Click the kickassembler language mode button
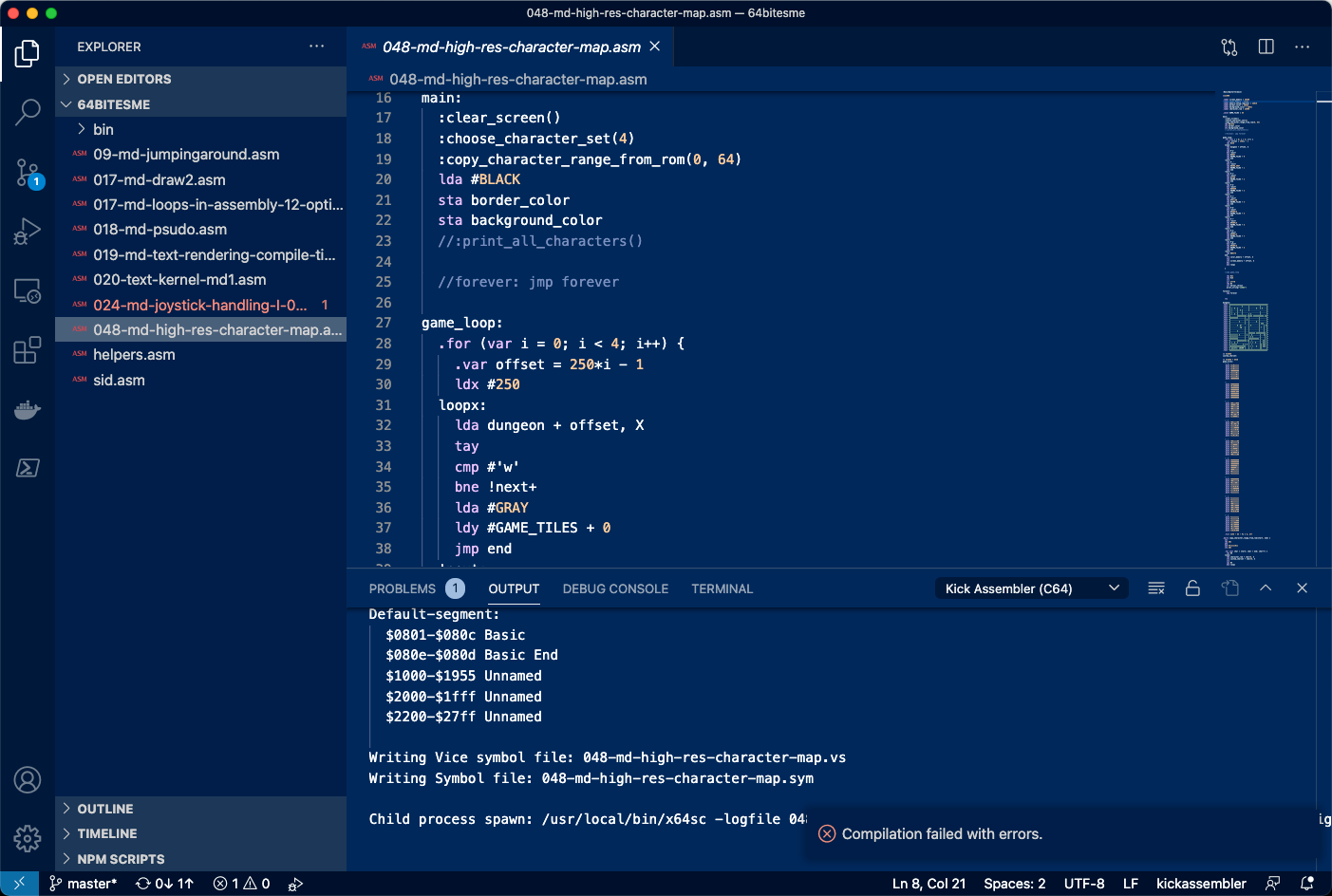Screen dimensions: 1332x896 click(x=1200, y=884)
